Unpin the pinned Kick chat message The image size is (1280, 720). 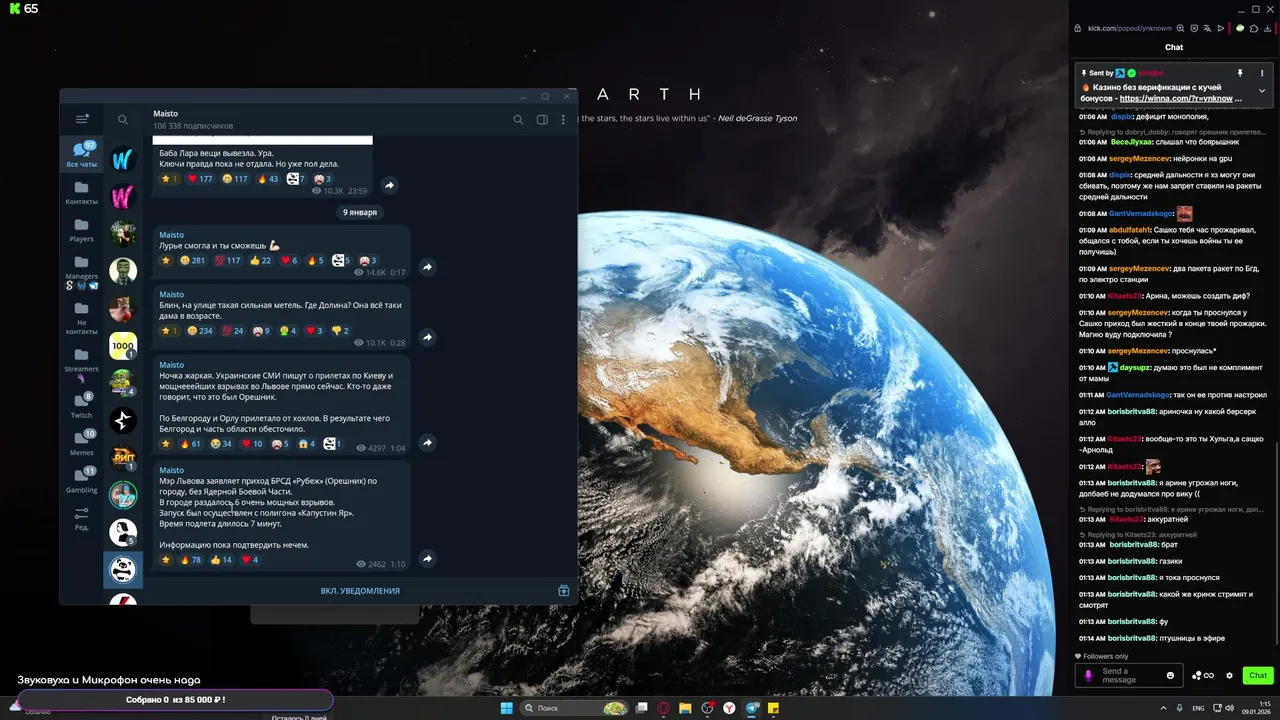1240,73
